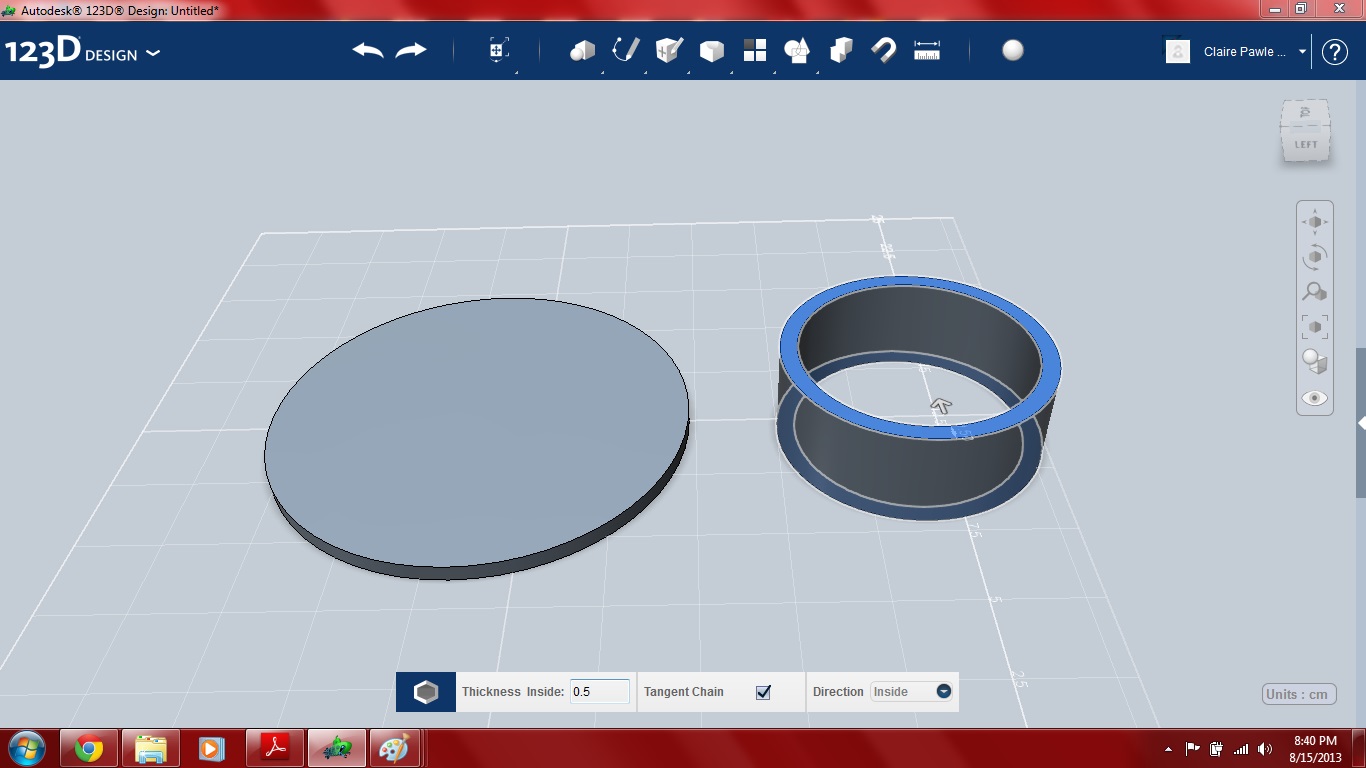Open Help question mark

click(x=1335, y=52)
